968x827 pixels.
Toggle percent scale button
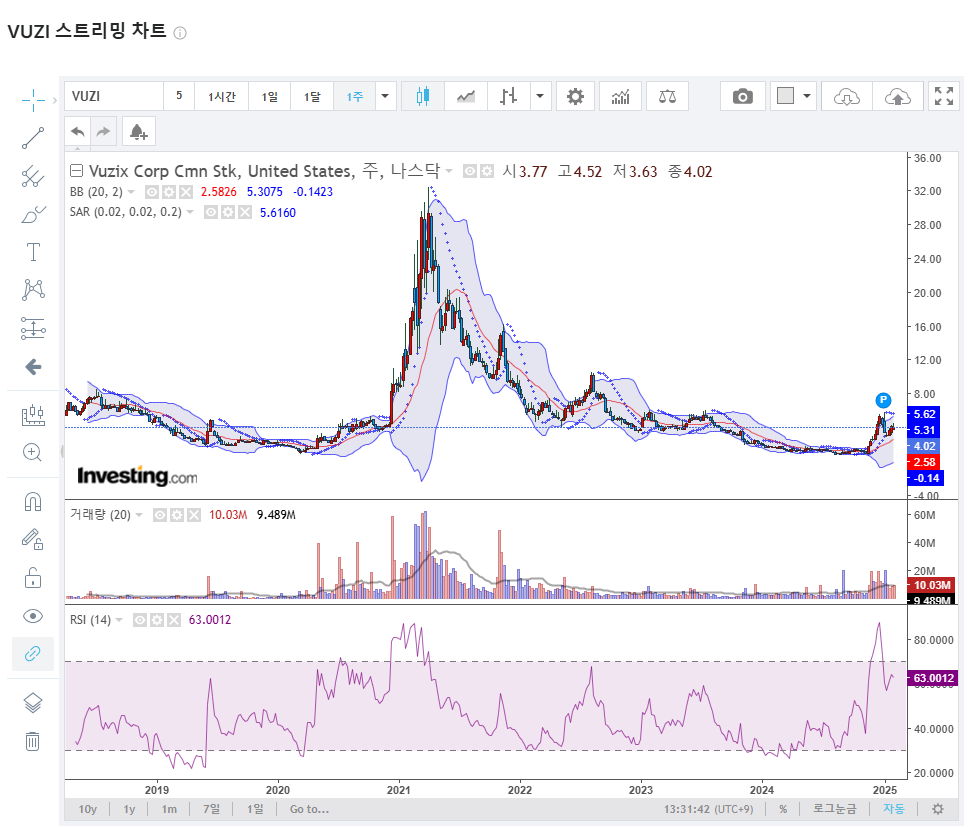tap(783, 809)
